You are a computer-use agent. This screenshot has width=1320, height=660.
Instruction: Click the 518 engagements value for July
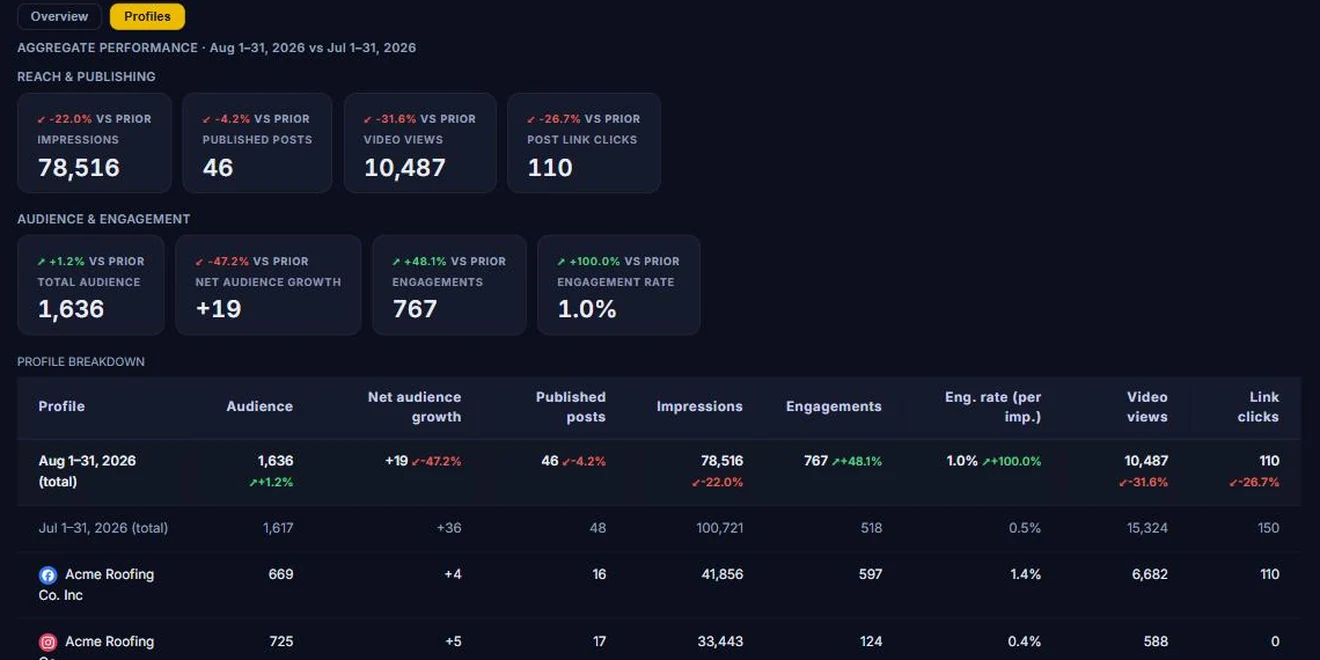coord(870,528)
